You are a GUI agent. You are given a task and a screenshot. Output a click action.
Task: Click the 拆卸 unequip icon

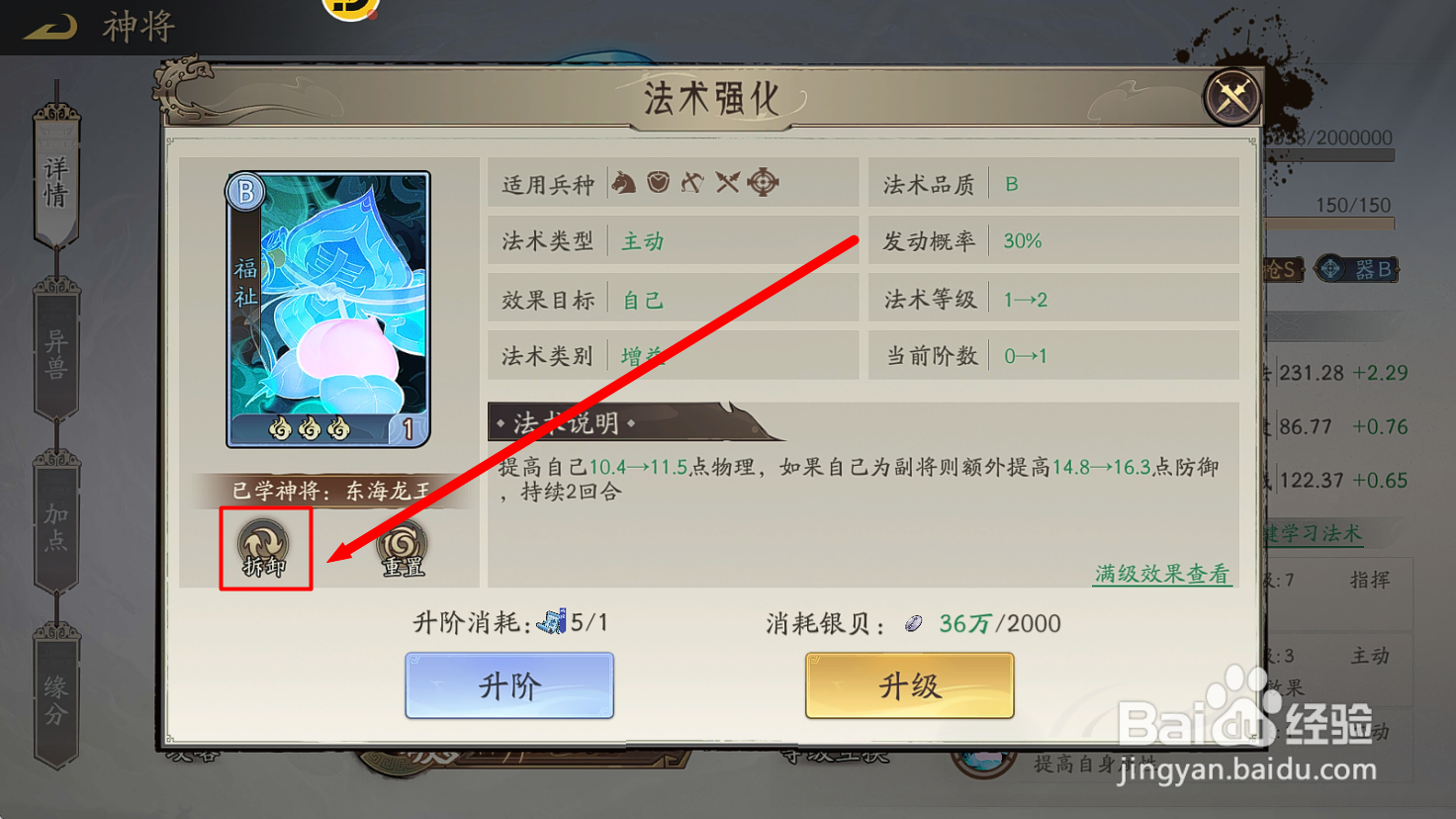click(x=264, y=548)
